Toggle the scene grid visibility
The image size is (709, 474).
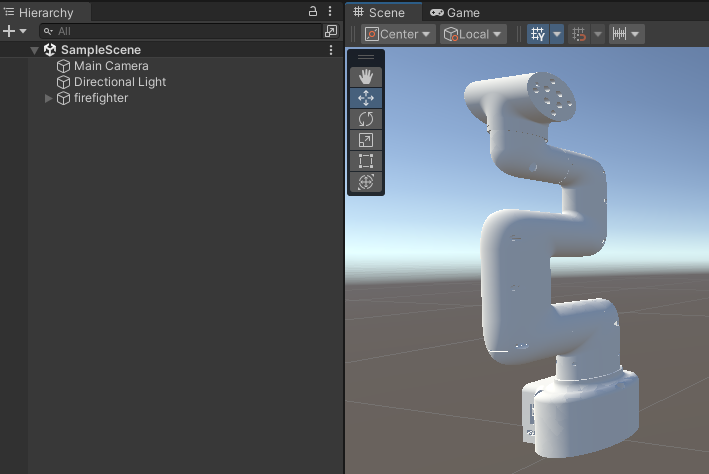[538, 34]
